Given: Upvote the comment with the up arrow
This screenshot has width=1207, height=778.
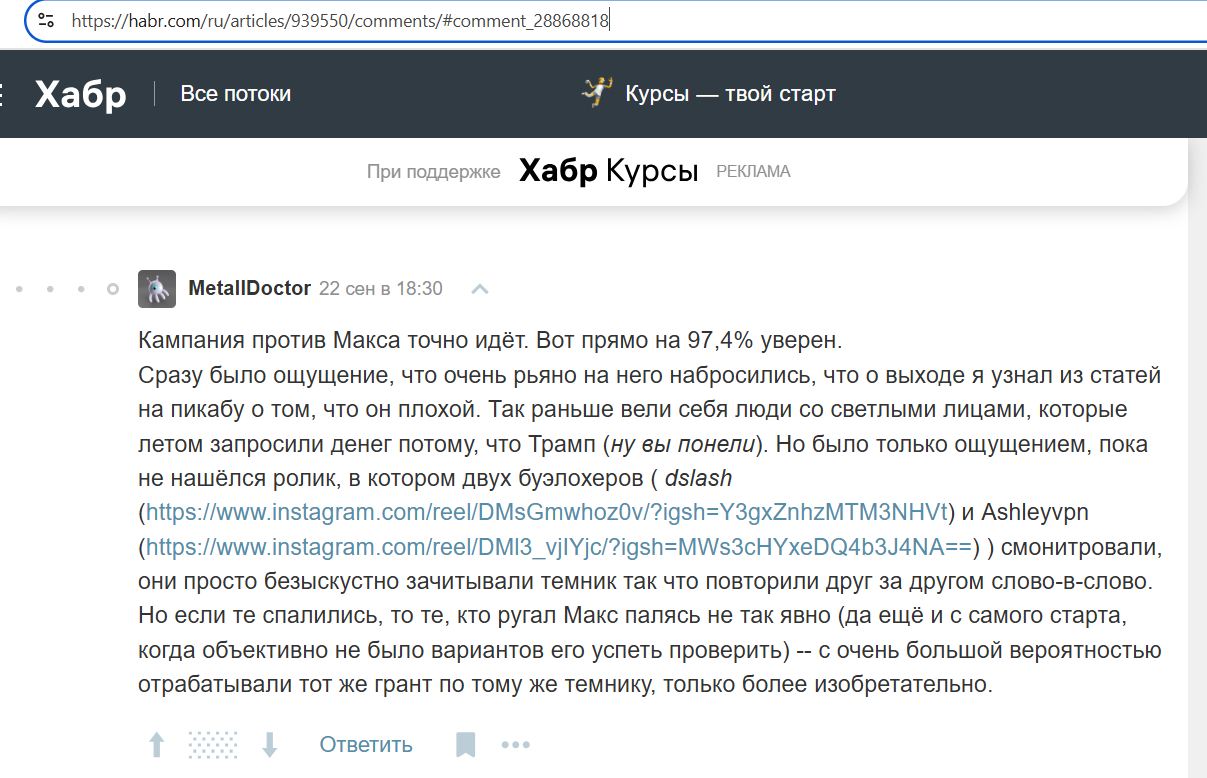Looking at the screenshot, I should click(157, 745).
